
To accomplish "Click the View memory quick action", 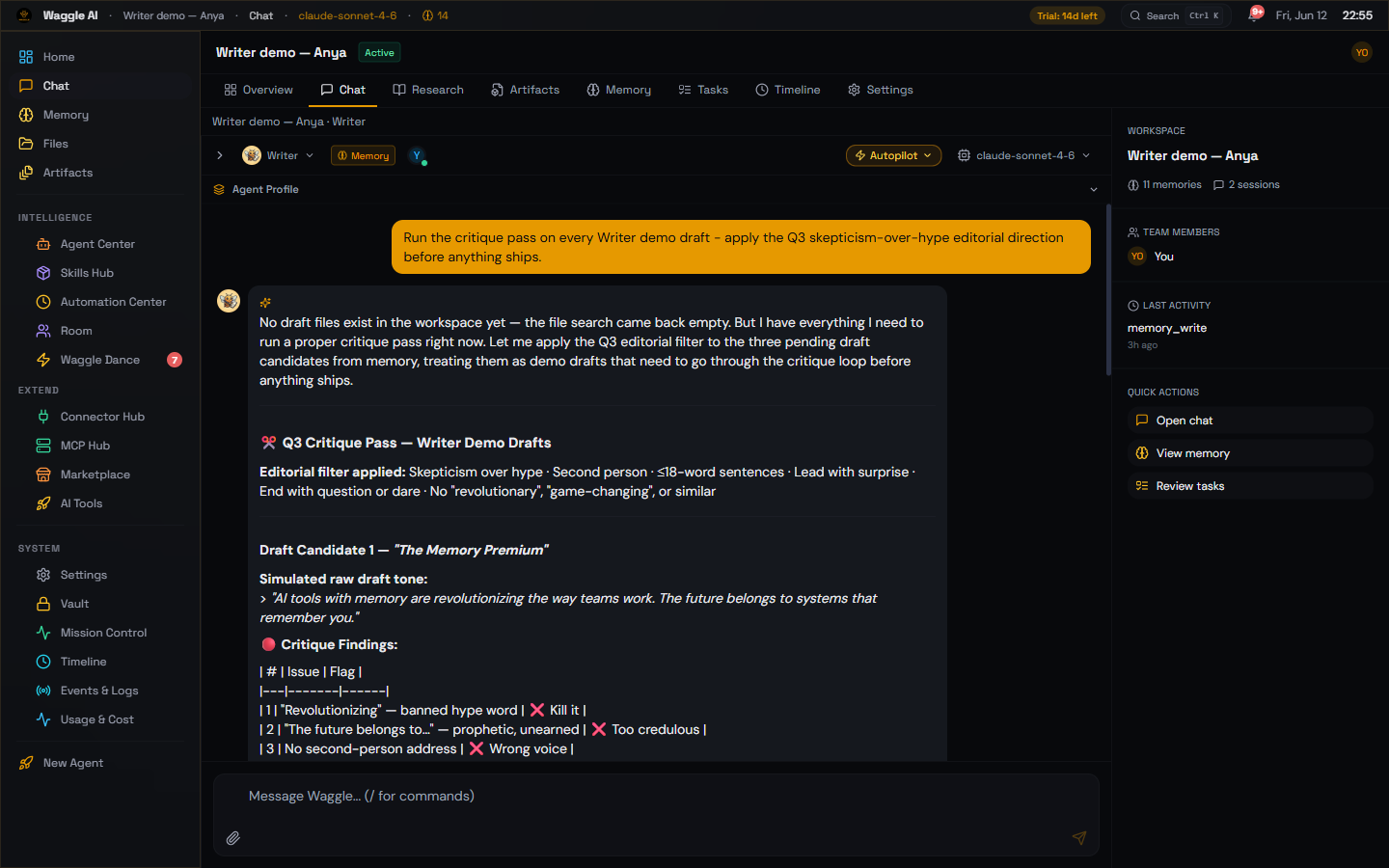I will [x=1250, y=453].
